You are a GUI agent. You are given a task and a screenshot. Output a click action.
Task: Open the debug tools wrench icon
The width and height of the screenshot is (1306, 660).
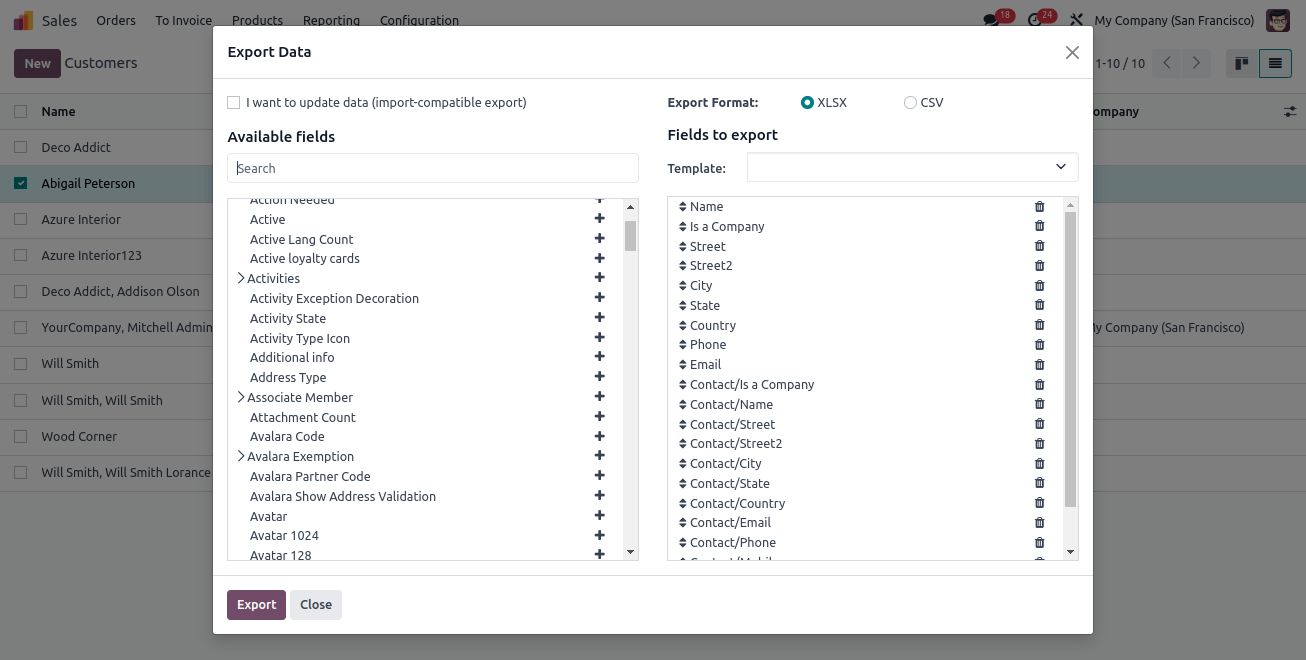(x=1077, y=20)
